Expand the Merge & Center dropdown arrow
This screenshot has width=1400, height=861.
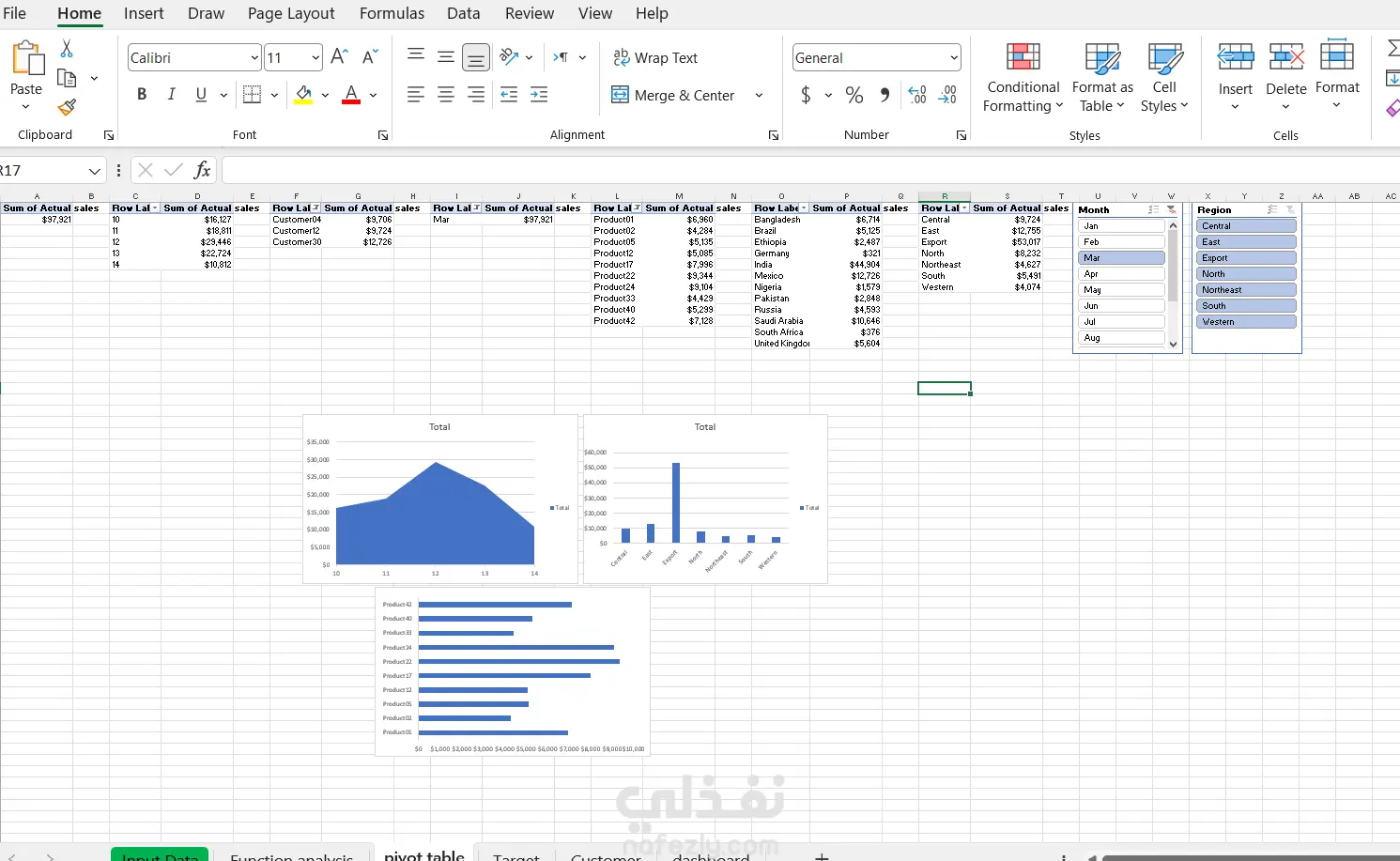[x=759, y=95]
